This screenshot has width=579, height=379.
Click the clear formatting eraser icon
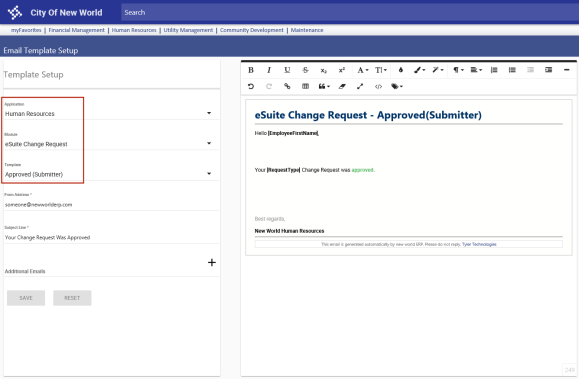(342, 86)
